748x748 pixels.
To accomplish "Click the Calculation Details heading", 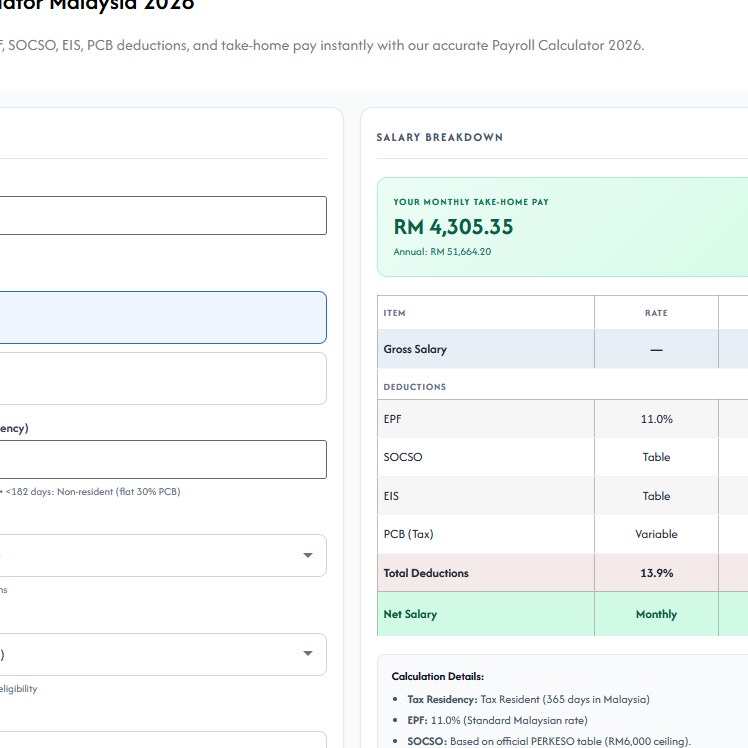I will click(437, 676).
